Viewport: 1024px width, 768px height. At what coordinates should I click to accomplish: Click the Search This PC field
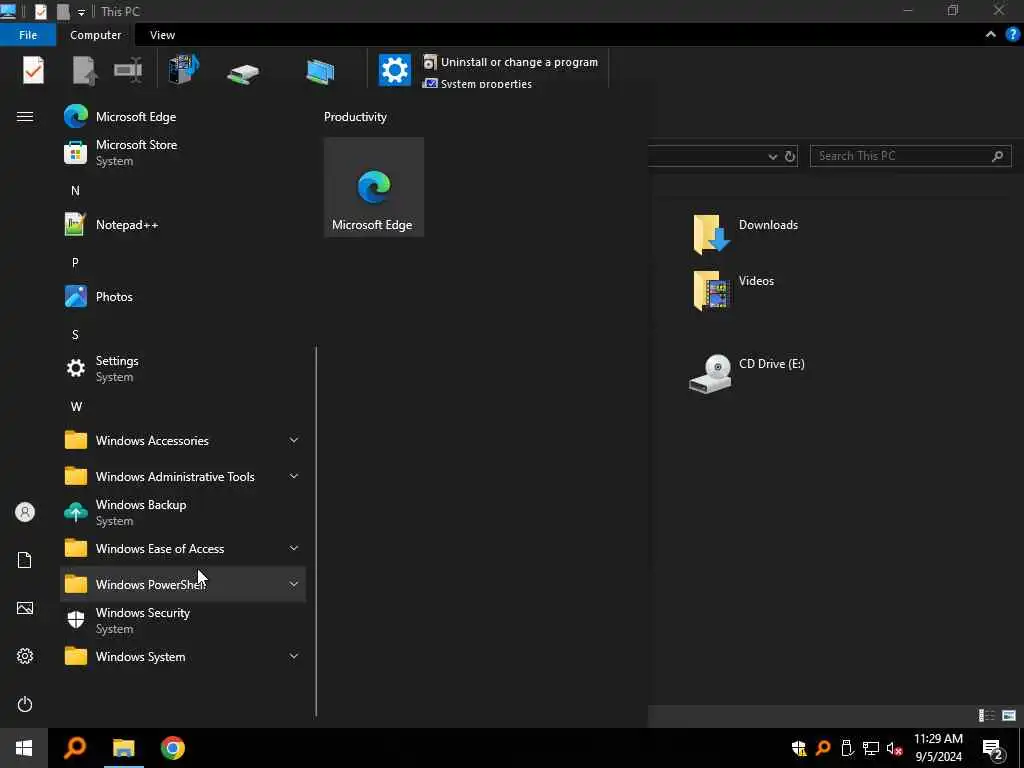coord(910,156)
